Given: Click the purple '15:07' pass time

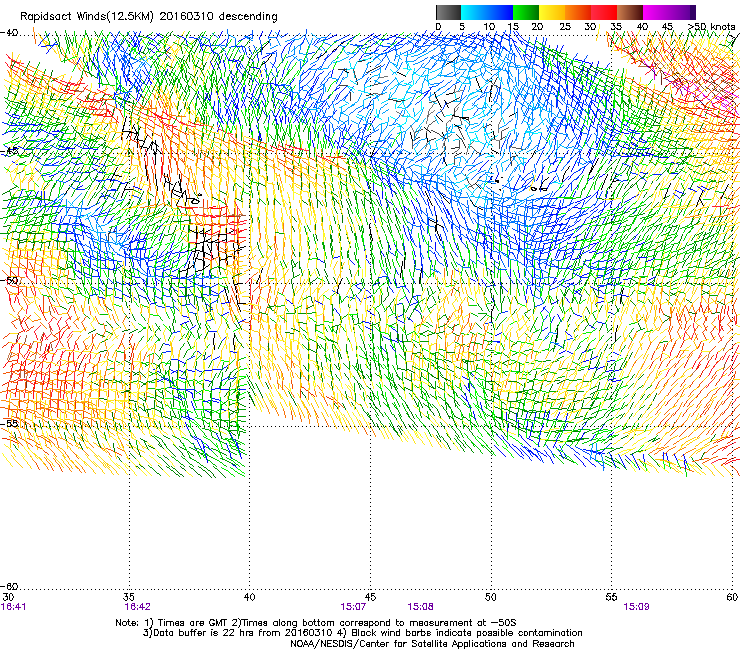Looking at the screenshot, I should 353,607.
